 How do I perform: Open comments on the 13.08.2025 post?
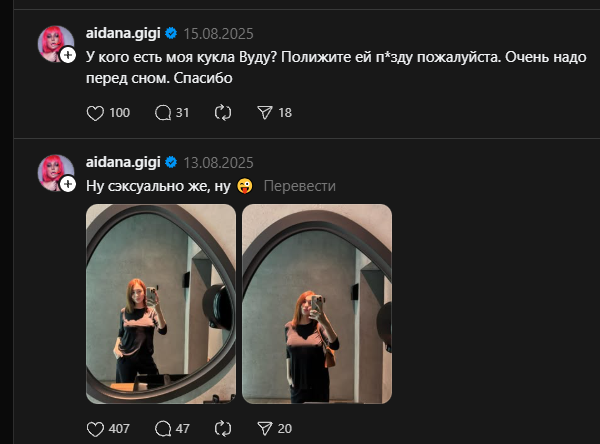point(164,429)
